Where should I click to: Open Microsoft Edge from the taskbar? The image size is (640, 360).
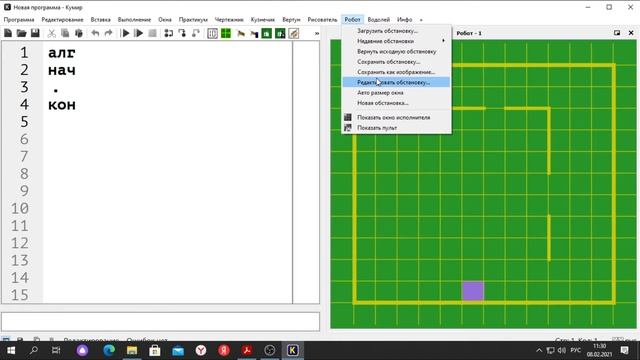pyautogui.click(x=109, y=350)
